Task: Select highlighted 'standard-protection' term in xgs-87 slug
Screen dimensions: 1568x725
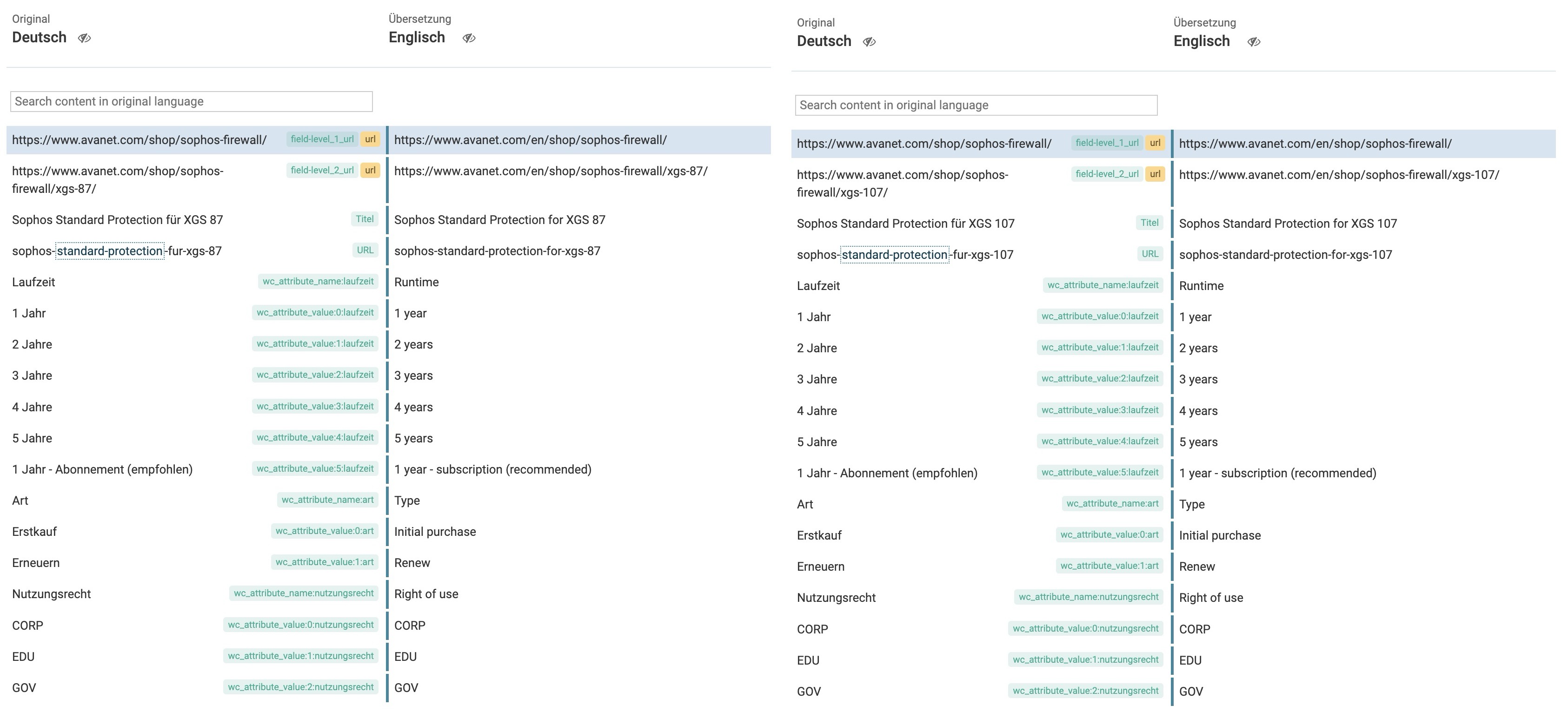Action: pyautogui.click(x=110, y=250)
